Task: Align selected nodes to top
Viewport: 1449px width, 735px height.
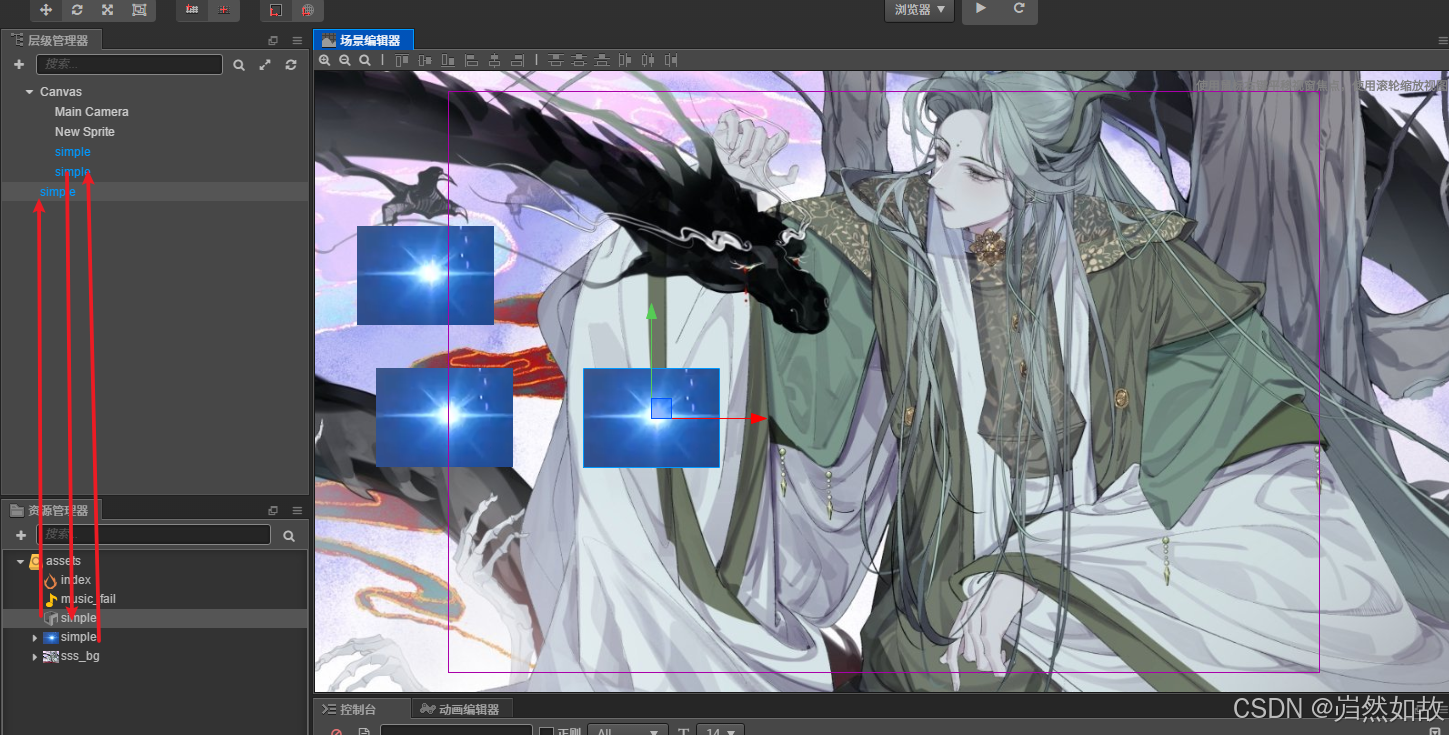Action: click(402, 61)
